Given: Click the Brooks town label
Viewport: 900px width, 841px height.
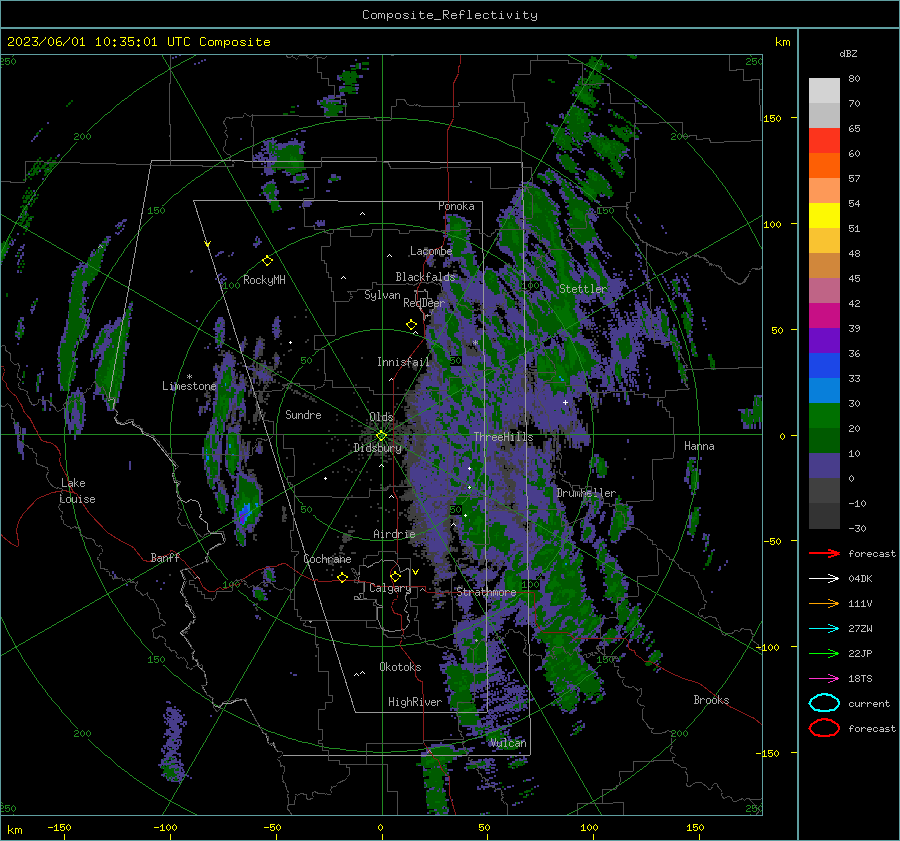Looking at the screenshot, I should pyautogui.click(x=711, y=700).
